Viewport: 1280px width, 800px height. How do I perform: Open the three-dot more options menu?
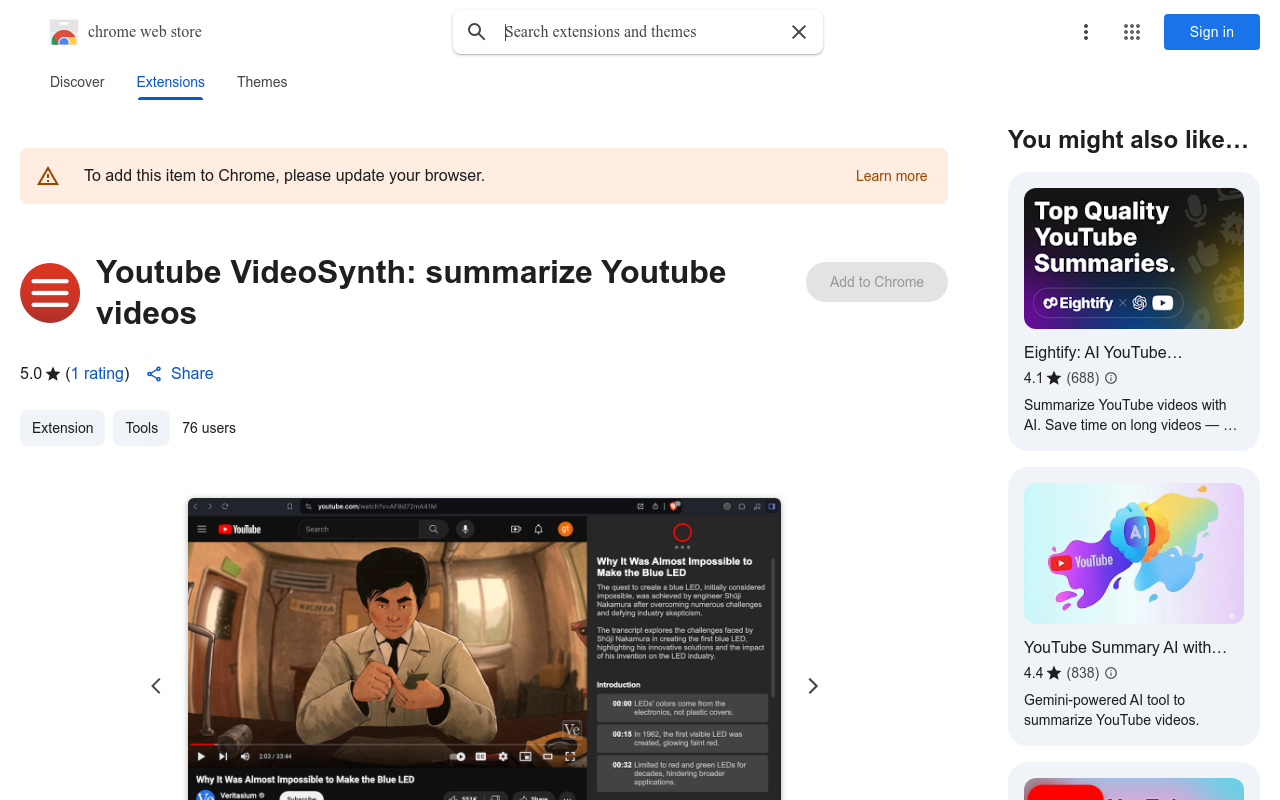click(1086, 32)
